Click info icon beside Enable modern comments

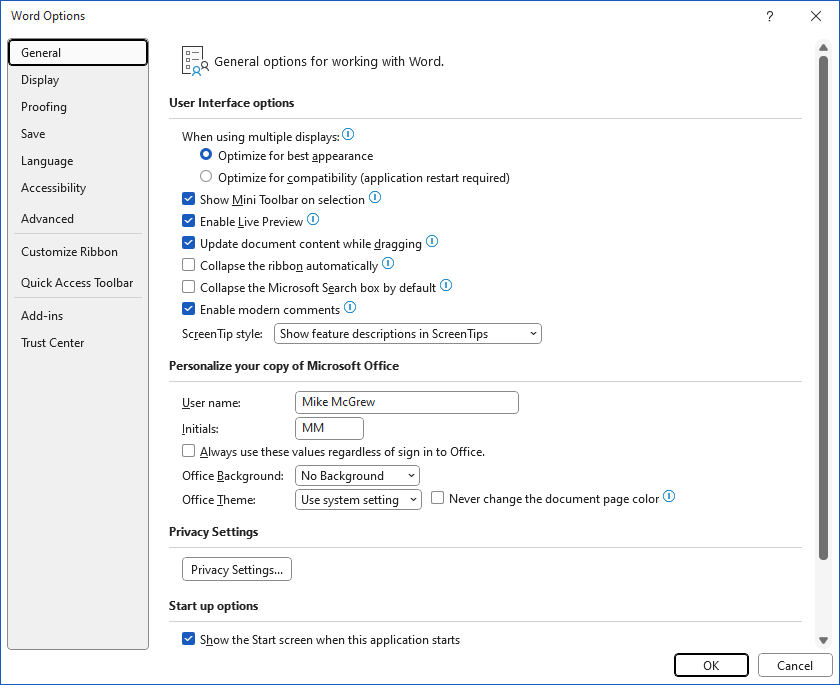point(350,307)
